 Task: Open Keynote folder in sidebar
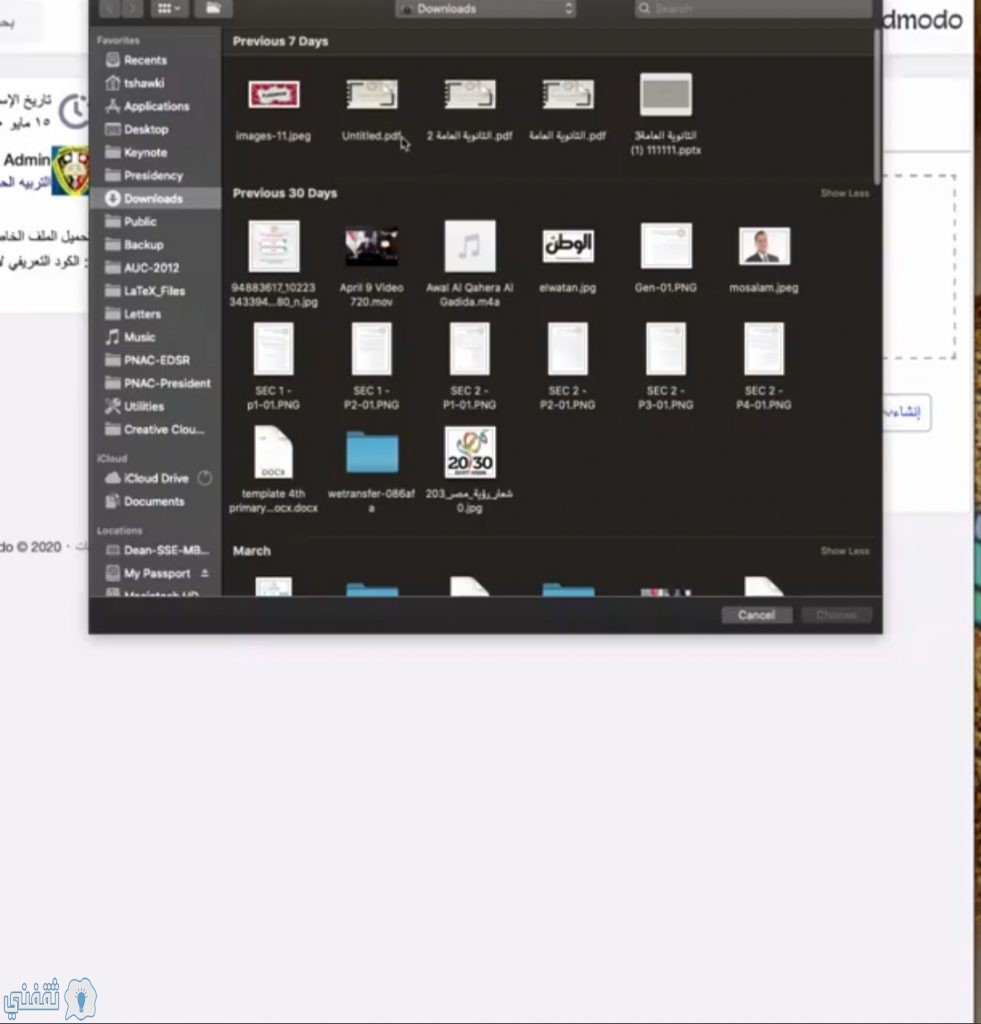click(x=145, y=152)
